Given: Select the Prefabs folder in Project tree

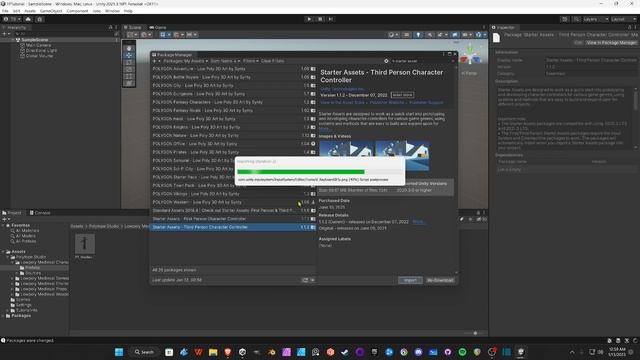Looking at the screenshot, I should click(x=32, y=268).
